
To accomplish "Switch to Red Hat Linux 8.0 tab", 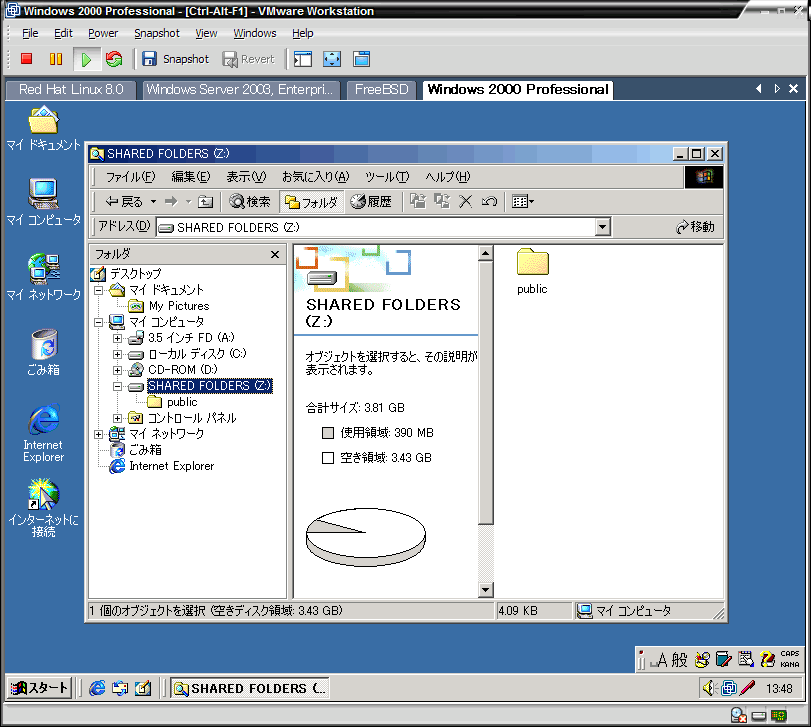I will click(71, 89).
